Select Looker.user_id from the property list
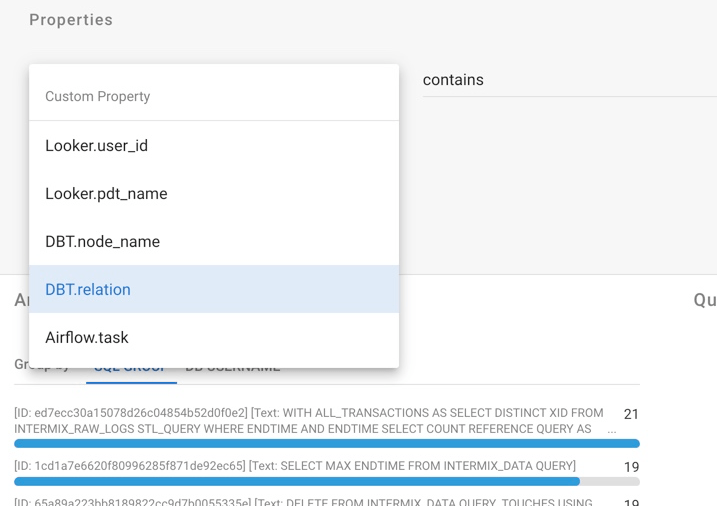The image size is (717, 506). point(96,146)
